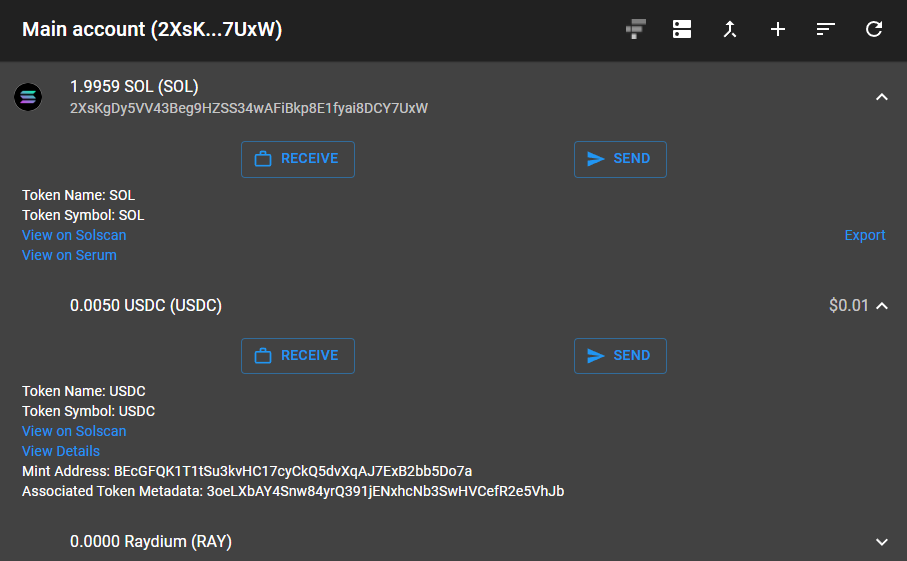Click the Serum market icon in header
Screen dimensions: 907x561
click(x=636, y=29)
